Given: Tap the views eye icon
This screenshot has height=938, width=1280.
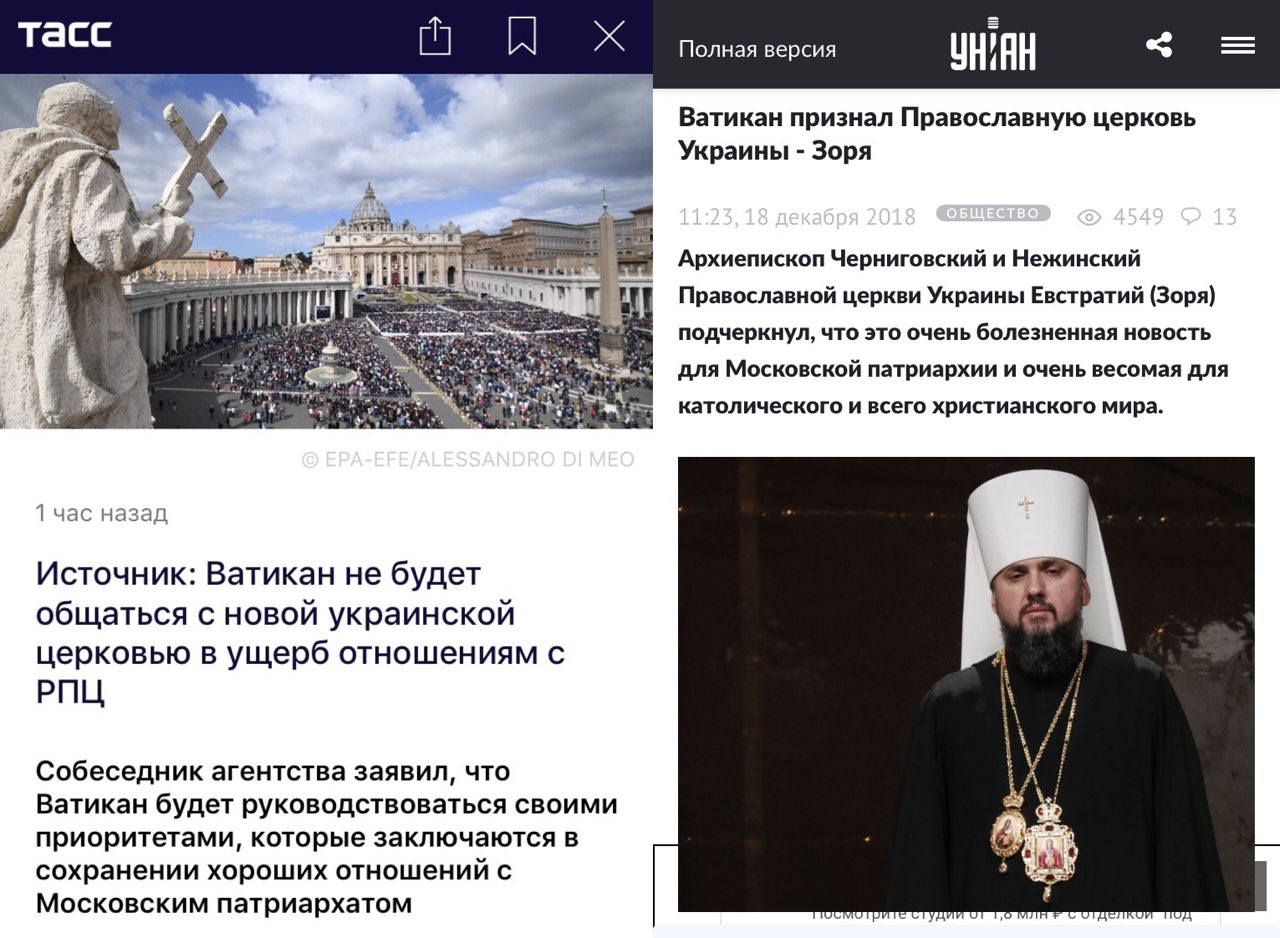Looking at the screenshot, I should (x=1089, y=217).
